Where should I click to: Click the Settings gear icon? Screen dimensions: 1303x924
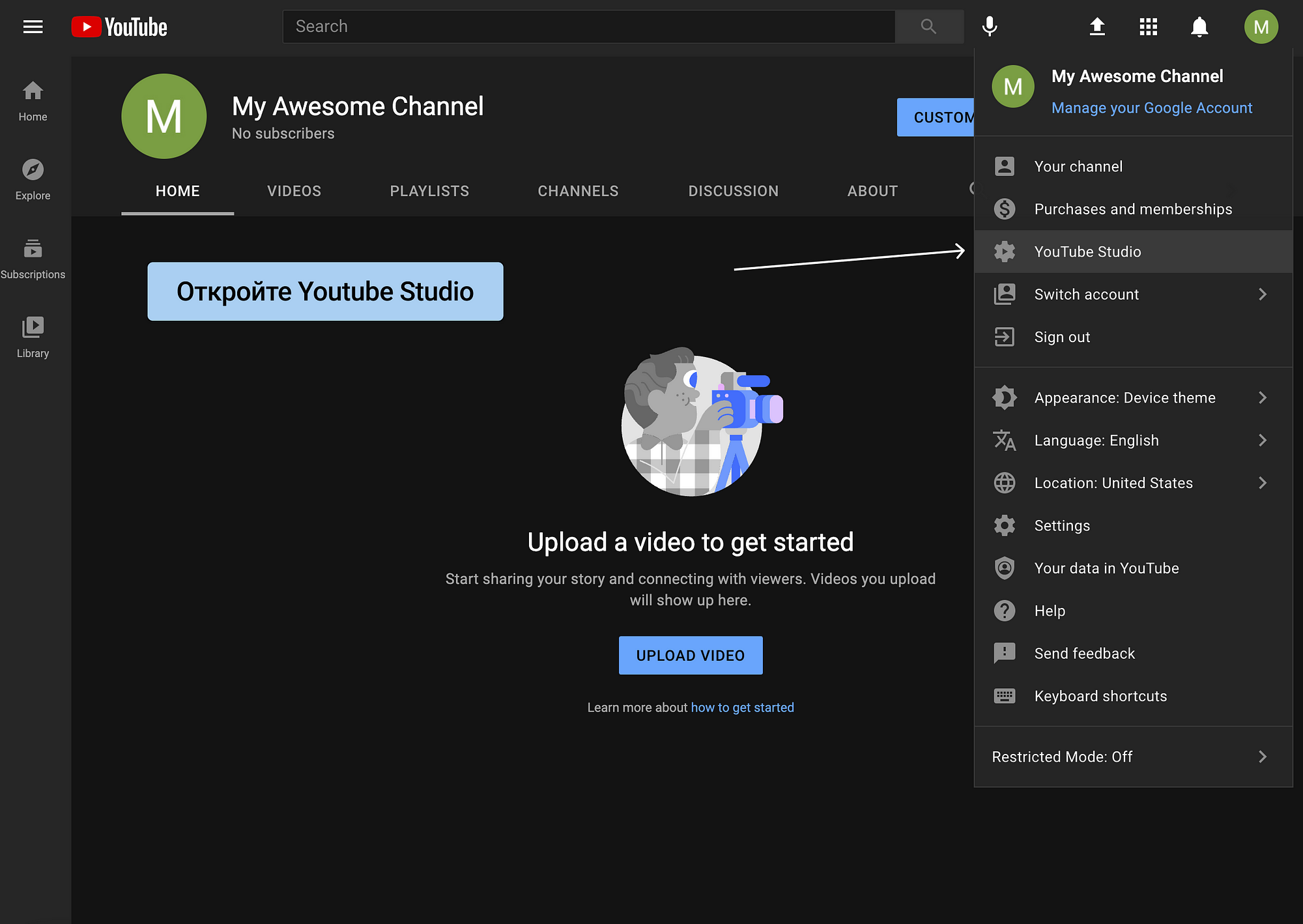click(1005, 525)
